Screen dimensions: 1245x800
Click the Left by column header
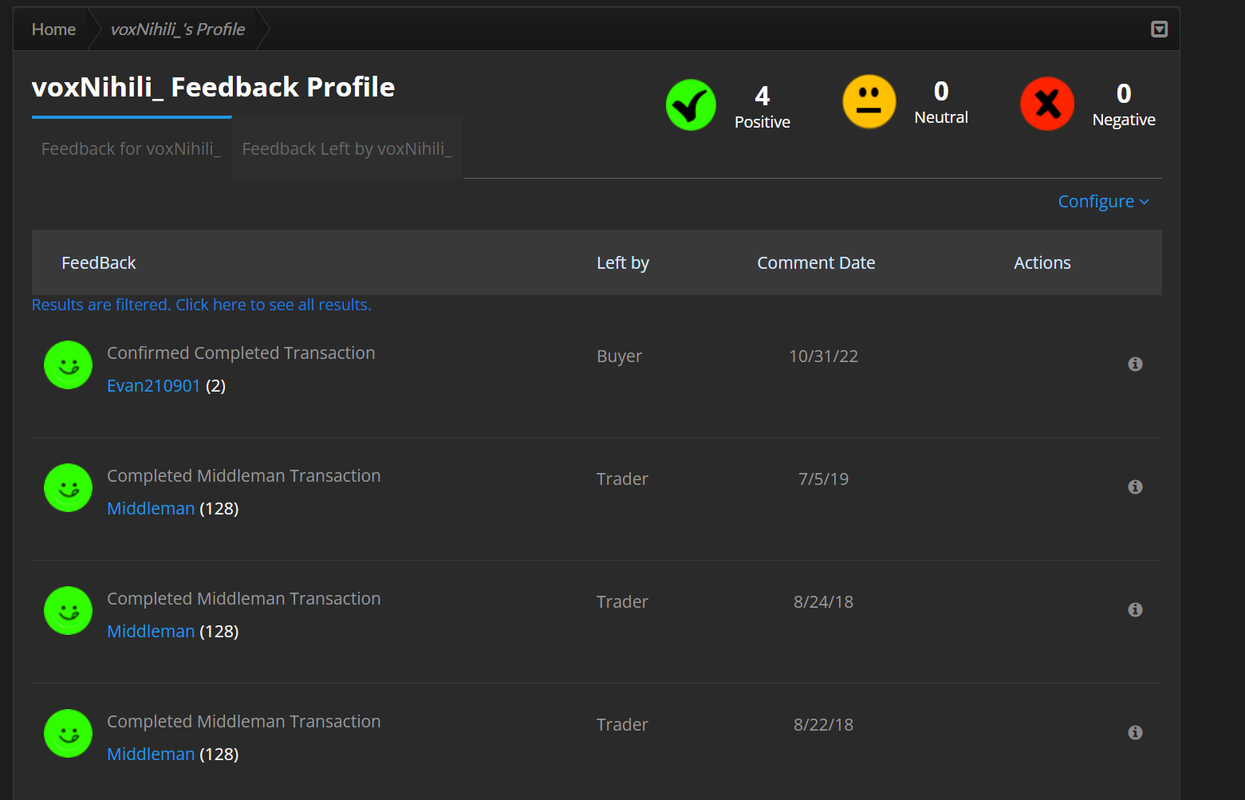click(x=623, y=262)
